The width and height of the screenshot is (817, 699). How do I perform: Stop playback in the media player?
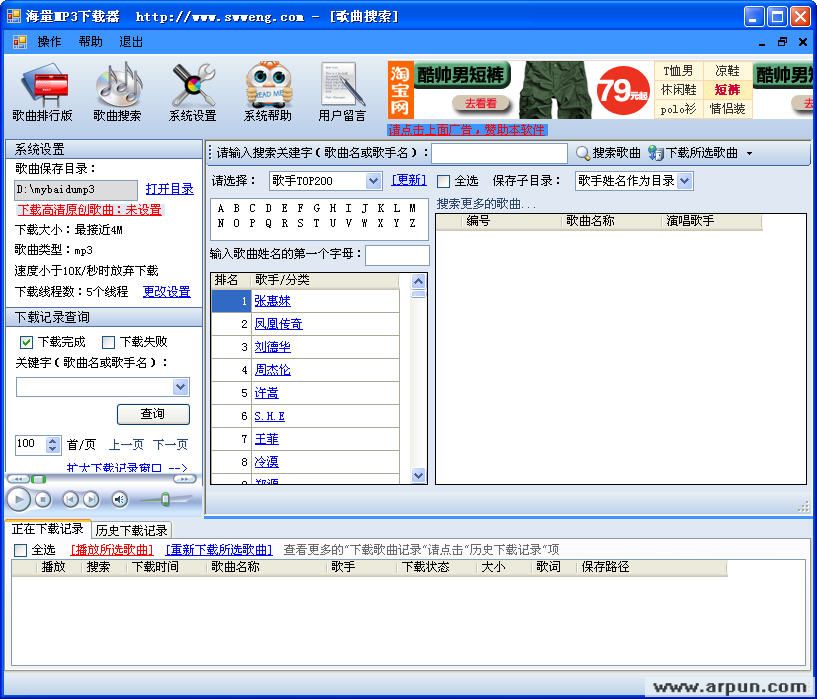(x=43, y=500)
